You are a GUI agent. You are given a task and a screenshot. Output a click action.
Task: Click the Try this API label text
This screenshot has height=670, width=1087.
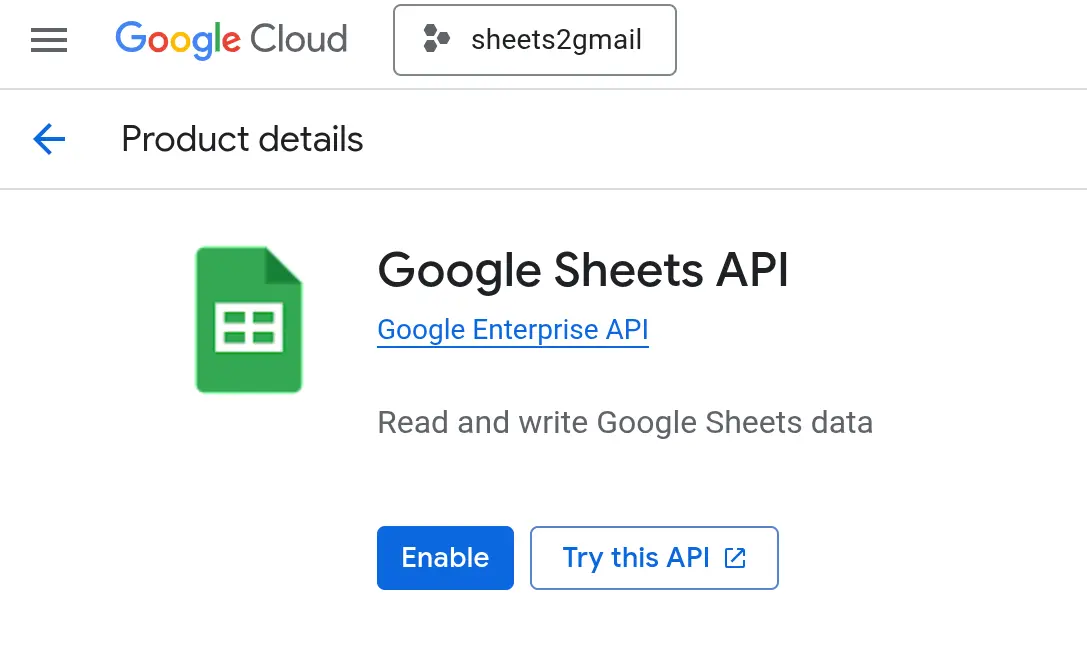pyautogui.click(x=636, y=558)
